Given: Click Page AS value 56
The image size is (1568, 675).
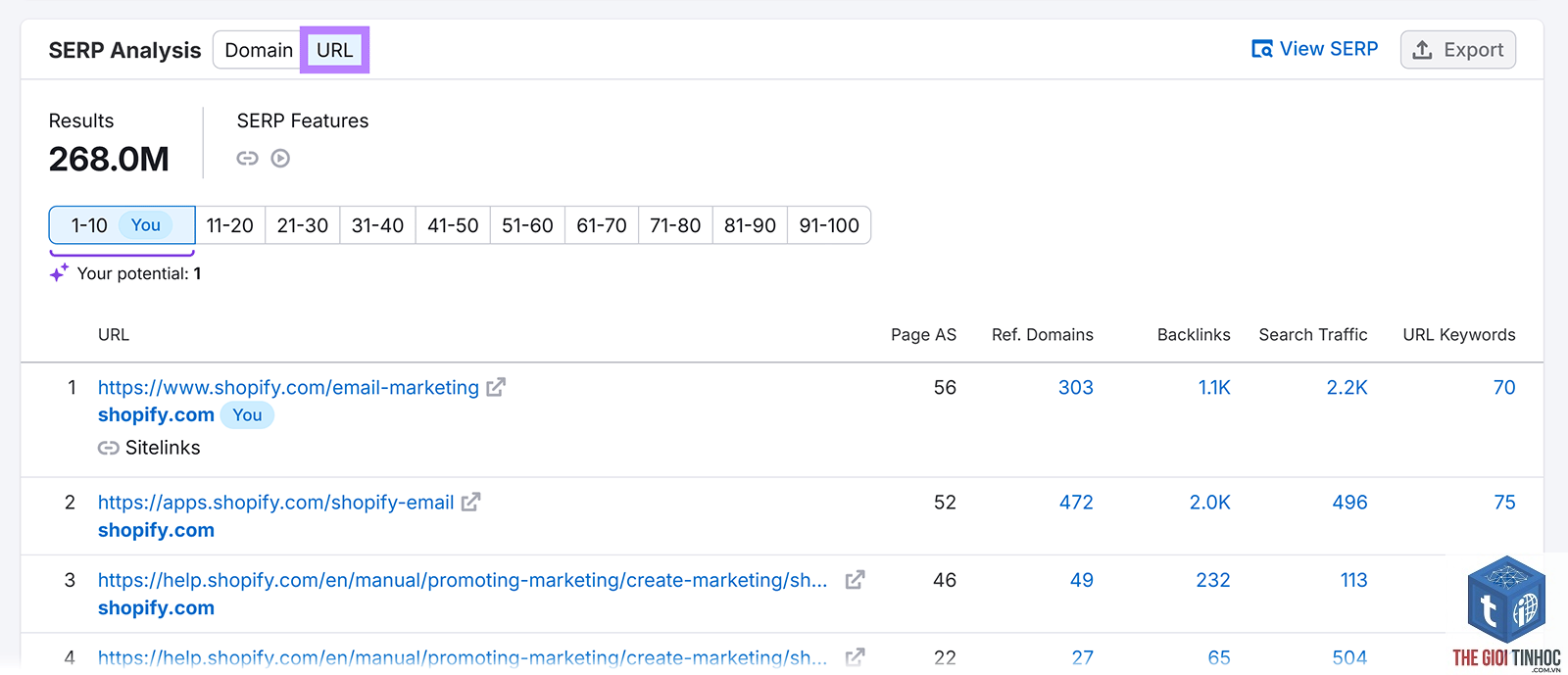Looking at the screenshot, I should coord(945,388).
